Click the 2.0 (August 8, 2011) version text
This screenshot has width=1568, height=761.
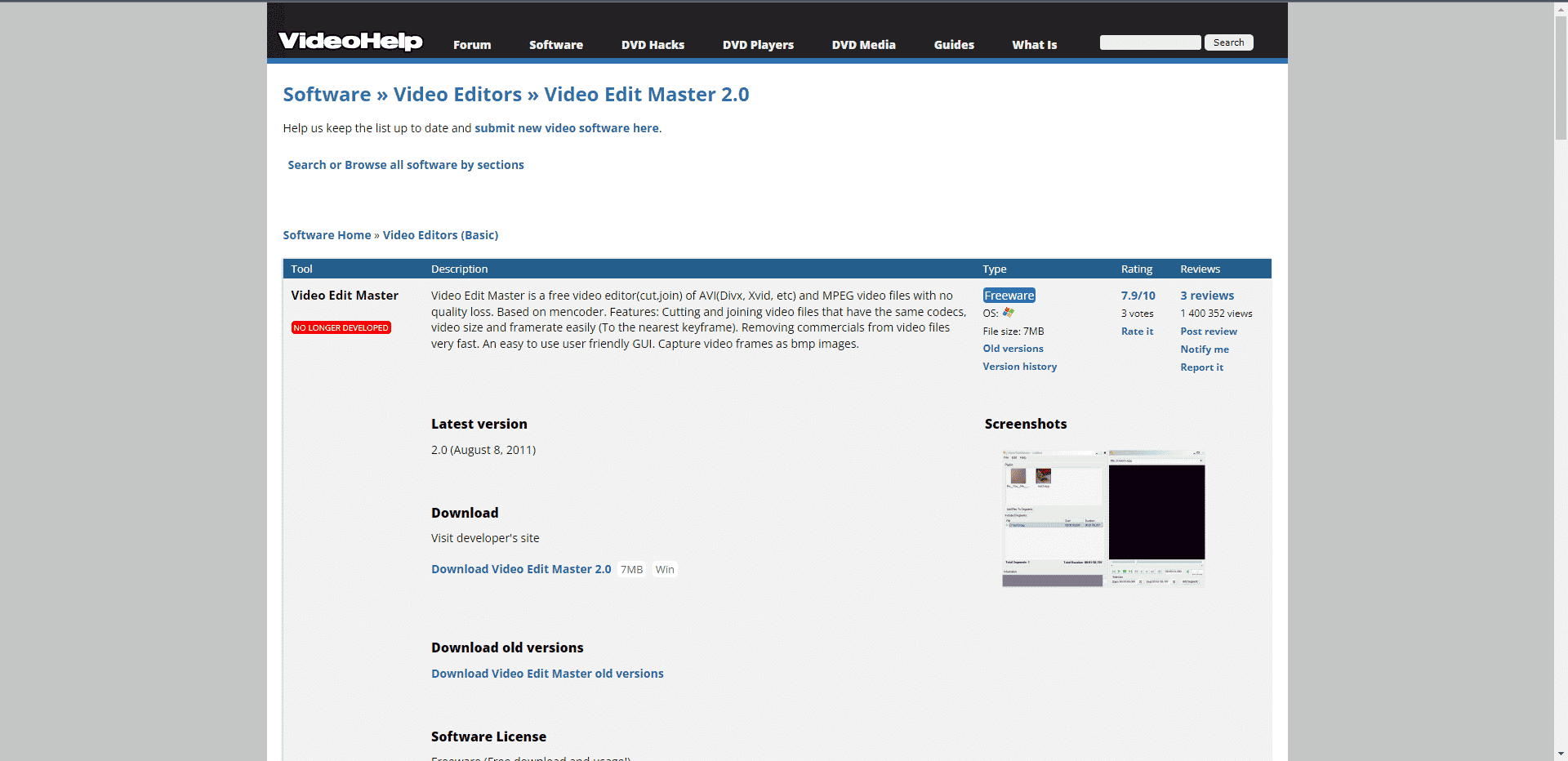click(483, 450)
